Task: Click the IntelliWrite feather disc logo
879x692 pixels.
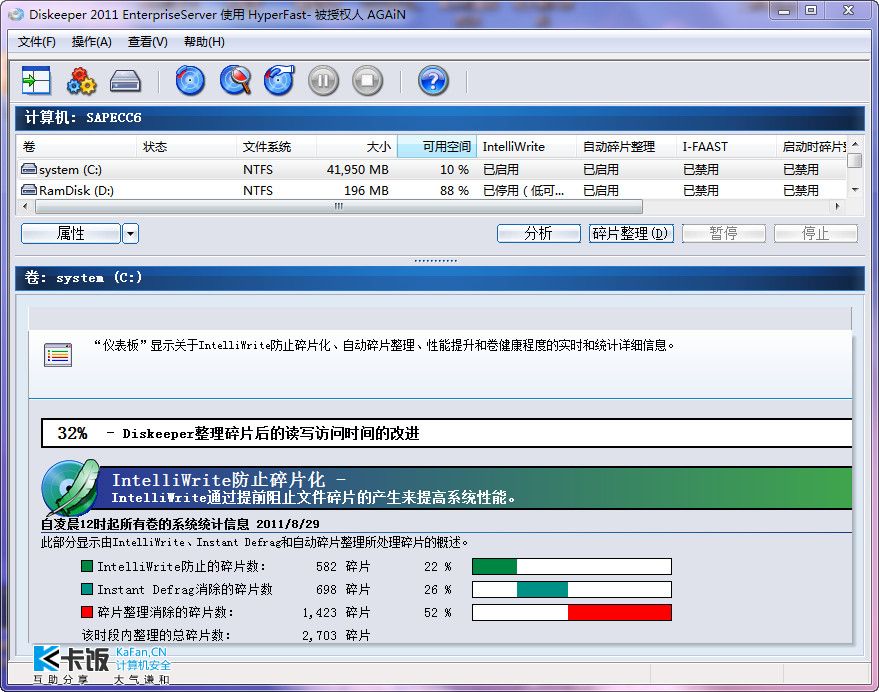Action: [x=70, y=488]
